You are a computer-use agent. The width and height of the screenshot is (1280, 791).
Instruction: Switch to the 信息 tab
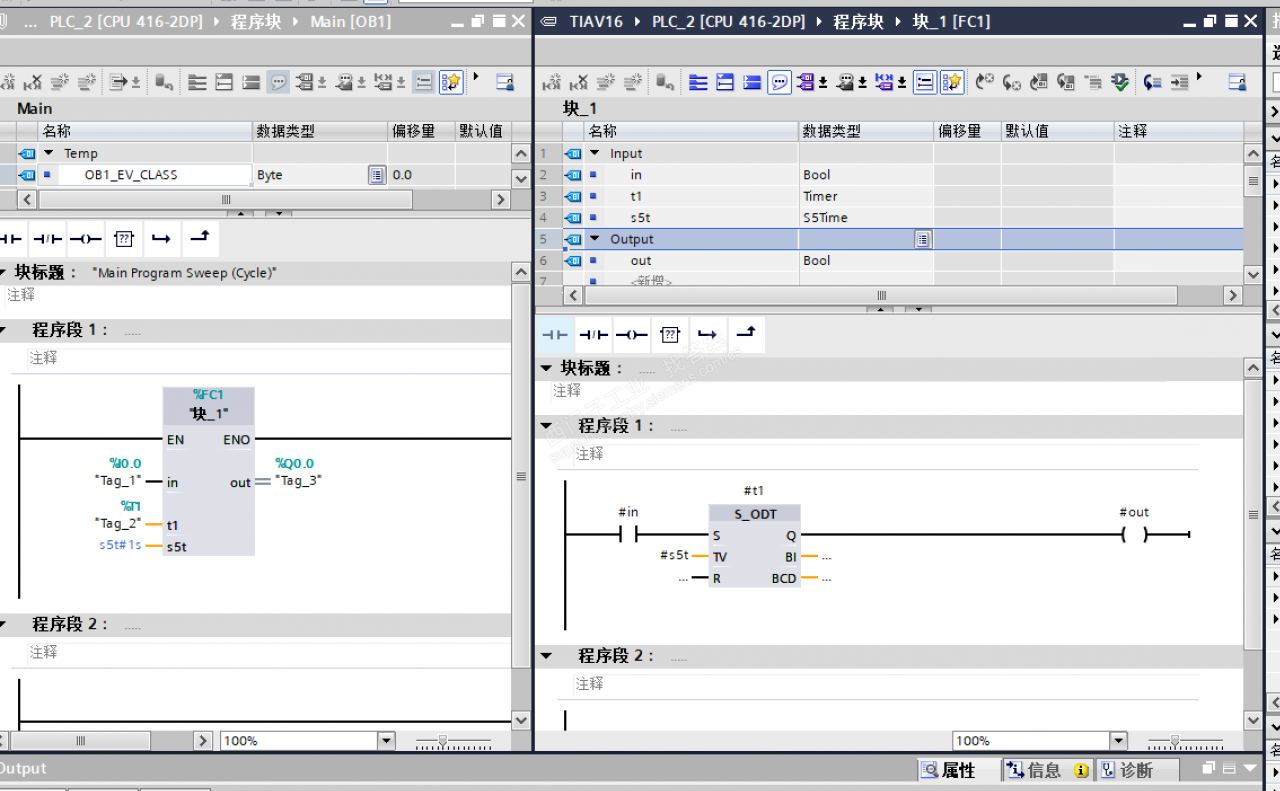1044,769
